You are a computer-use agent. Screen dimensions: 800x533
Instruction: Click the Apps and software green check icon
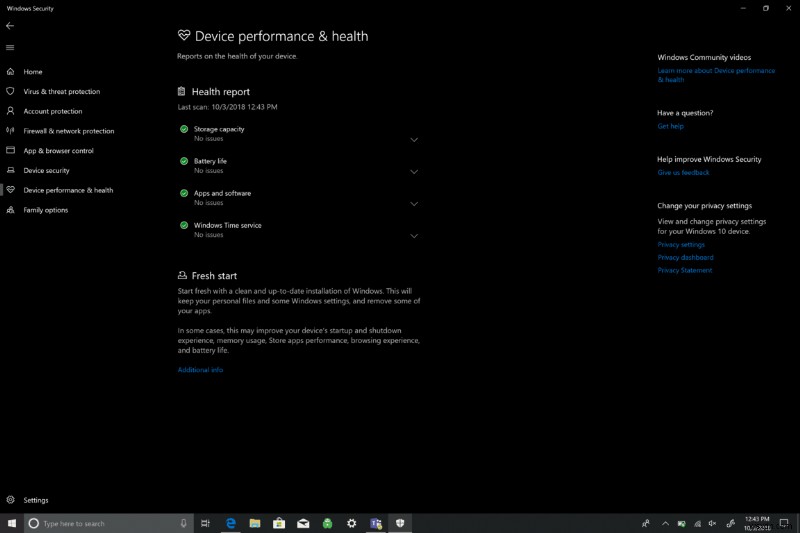(x=184, y=193)
